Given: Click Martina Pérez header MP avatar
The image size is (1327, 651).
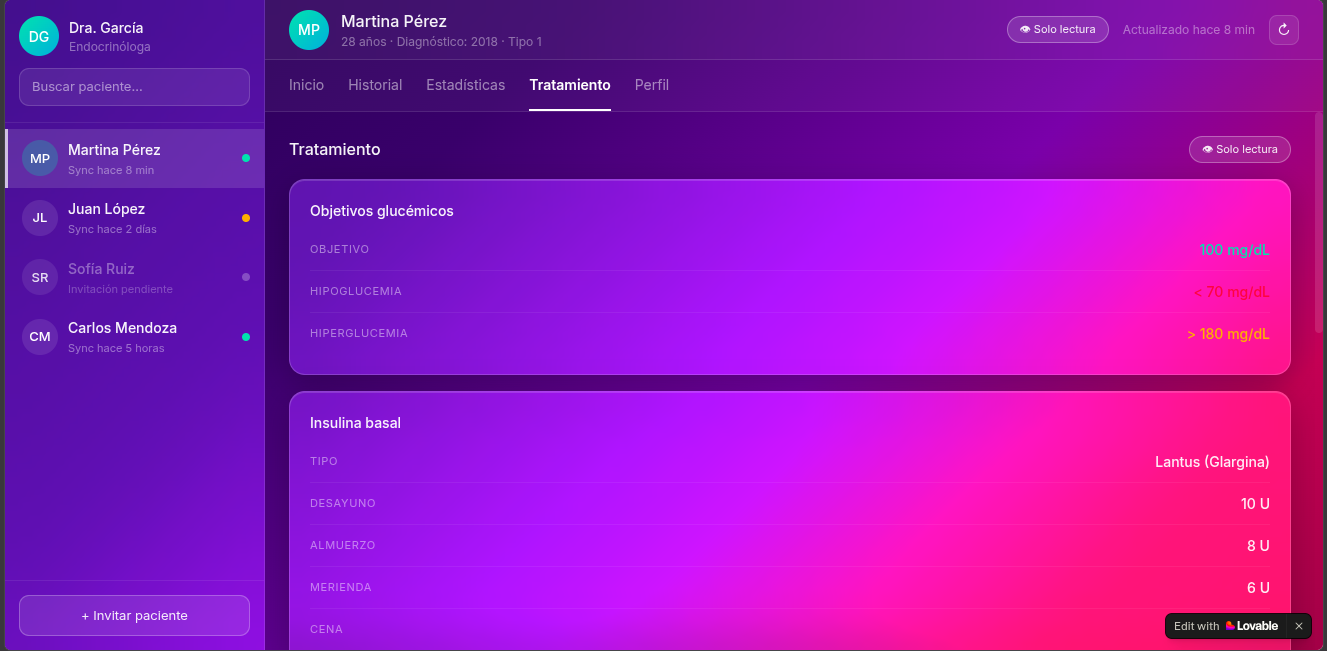Looking at the screenshot, I should point(309,30).
